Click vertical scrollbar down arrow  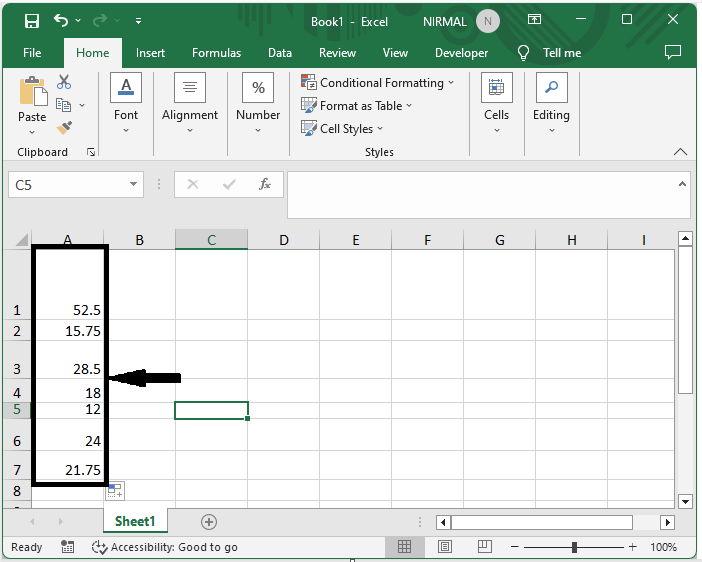[685, 501]
